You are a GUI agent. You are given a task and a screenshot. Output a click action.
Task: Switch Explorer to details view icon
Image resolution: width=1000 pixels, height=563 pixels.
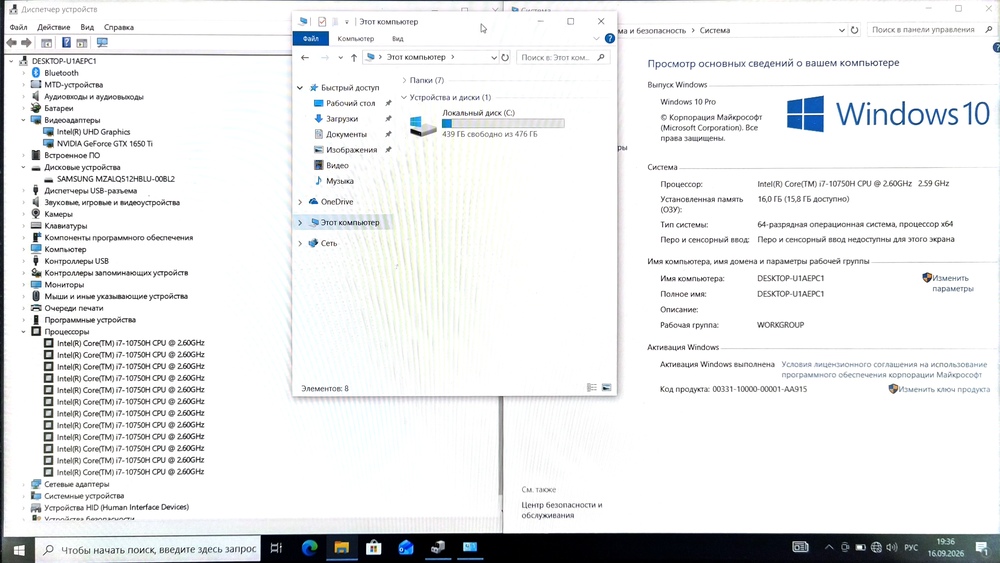pyautogui.click(x=592, y=388)
